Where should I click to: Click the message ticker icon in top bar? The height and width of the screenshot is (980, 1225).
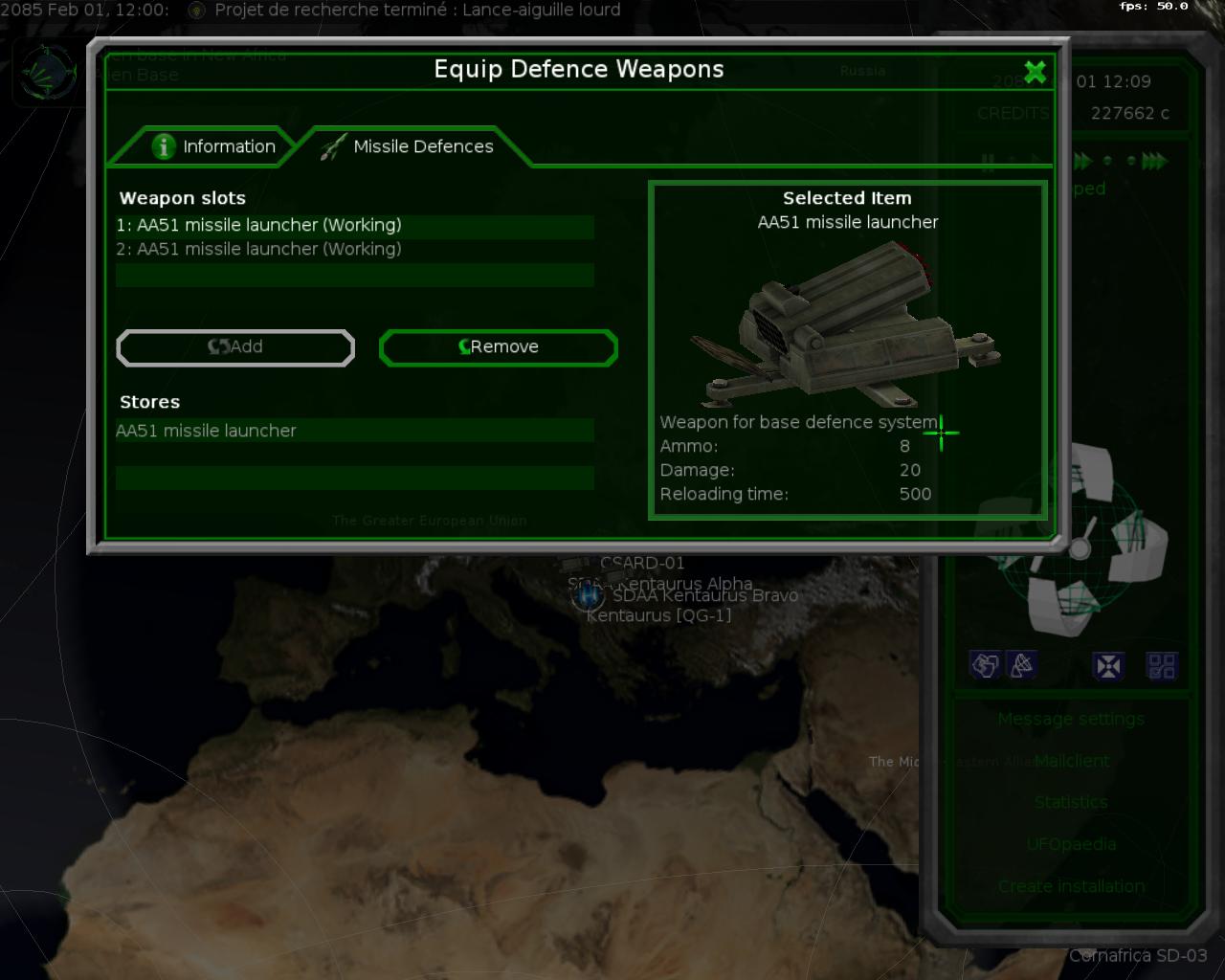tap(196, 11)
